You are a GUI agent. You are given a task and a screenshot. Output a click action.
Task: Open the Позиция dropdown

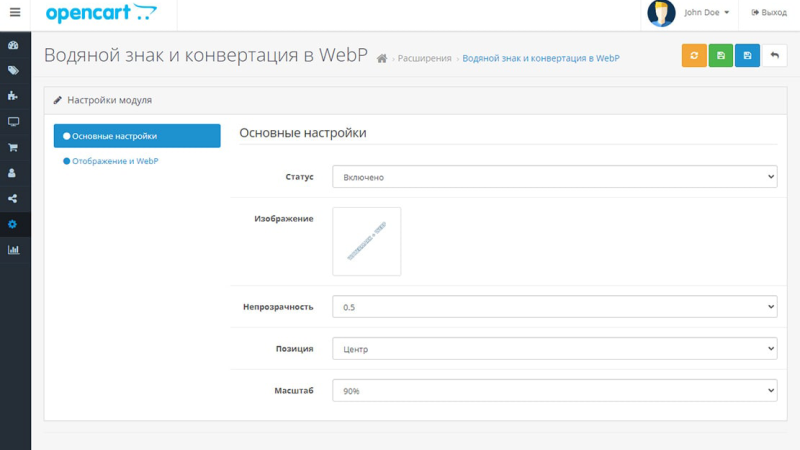click(x=555, y=349)
